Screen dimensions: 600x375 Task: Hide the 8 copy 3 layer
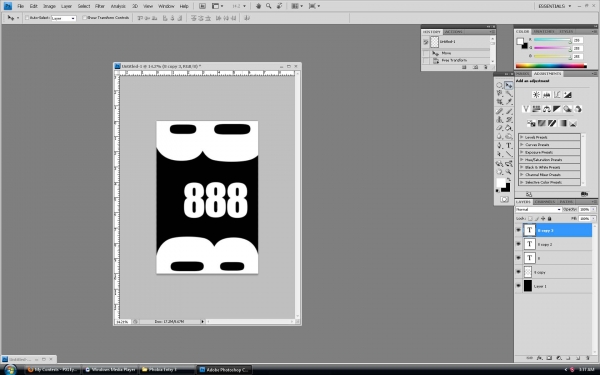[518, 230]
